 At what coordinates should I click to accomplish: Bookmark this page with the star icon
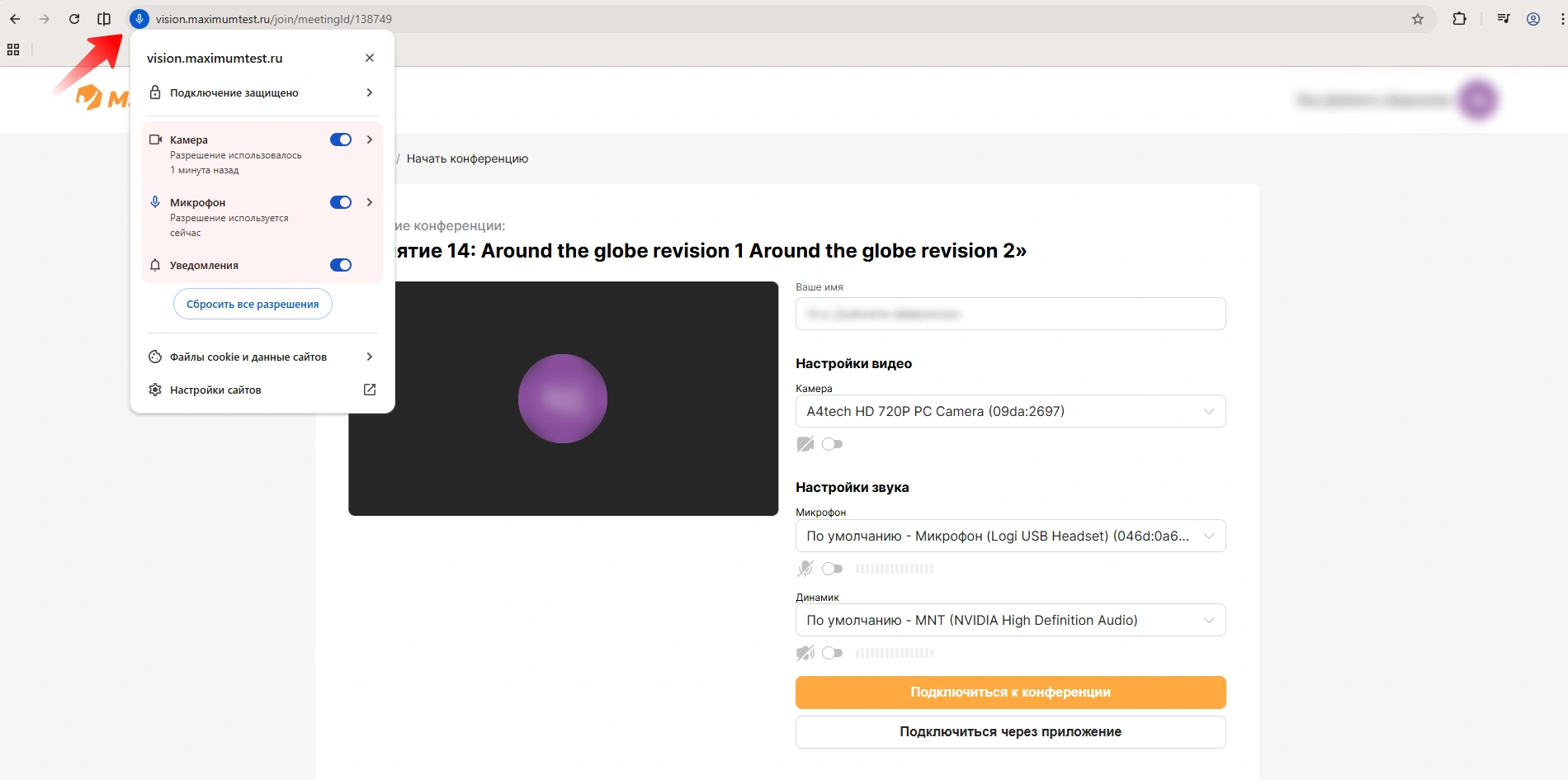pos(1417,19)
